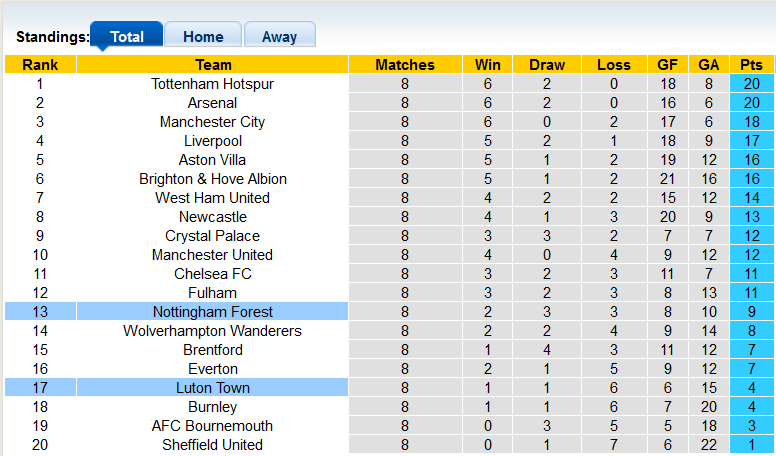Open the Wolverhampton Wanderers team link

coord(212,331)
